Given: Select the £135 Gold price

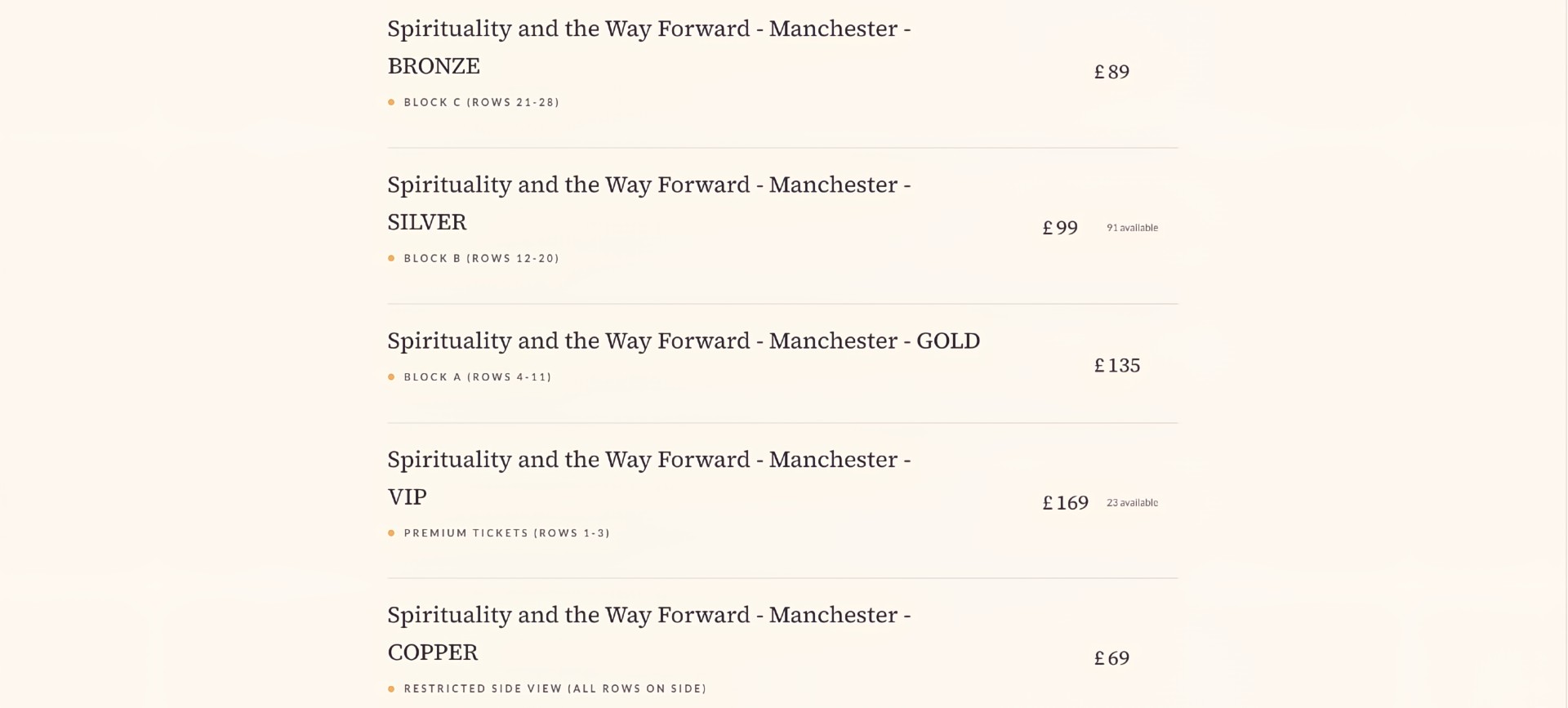Looking at the screenshot, I should (x=1117, y=365).
